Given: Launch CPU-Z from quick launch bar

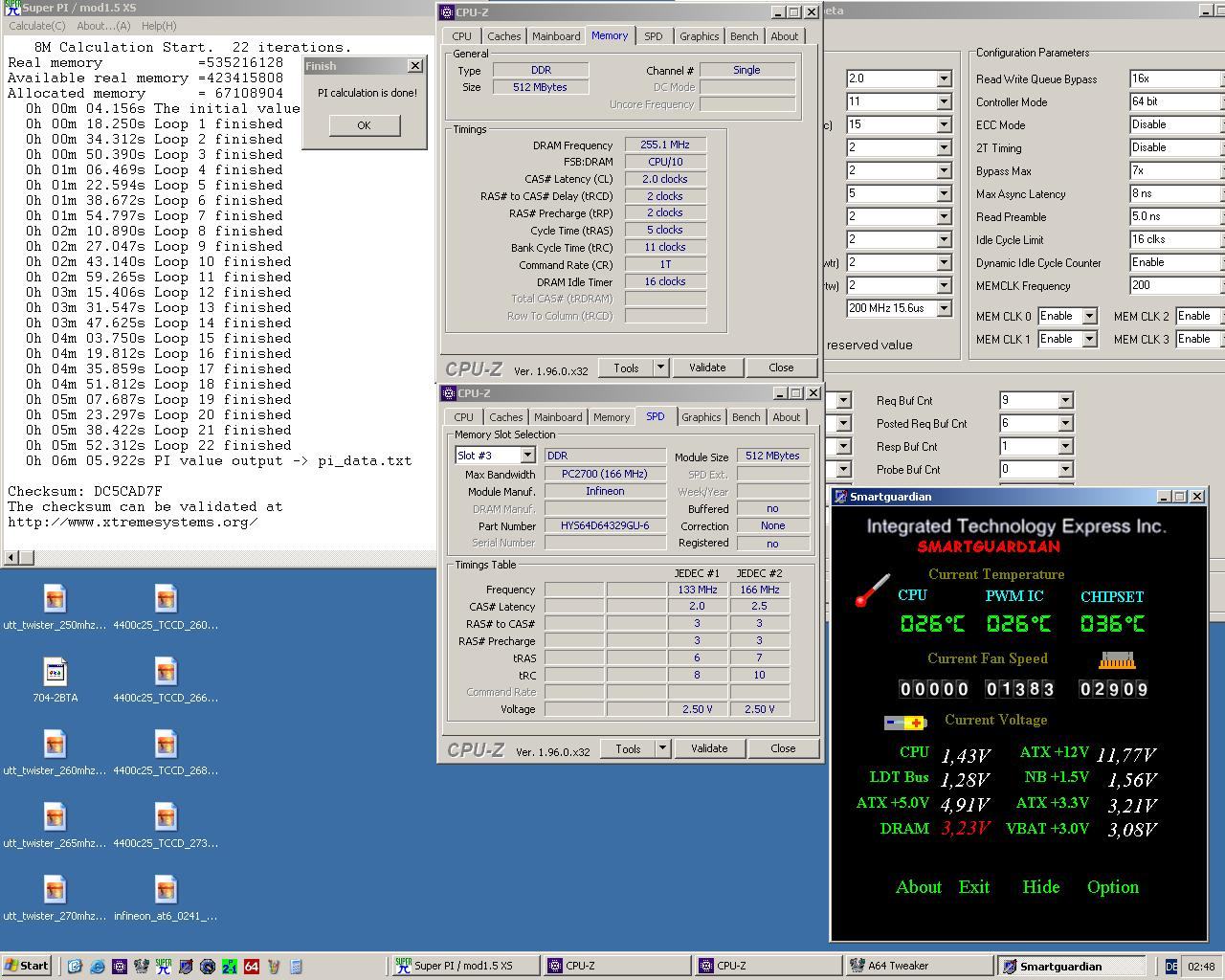Looking at the screenshot, I should click(119, 967).
